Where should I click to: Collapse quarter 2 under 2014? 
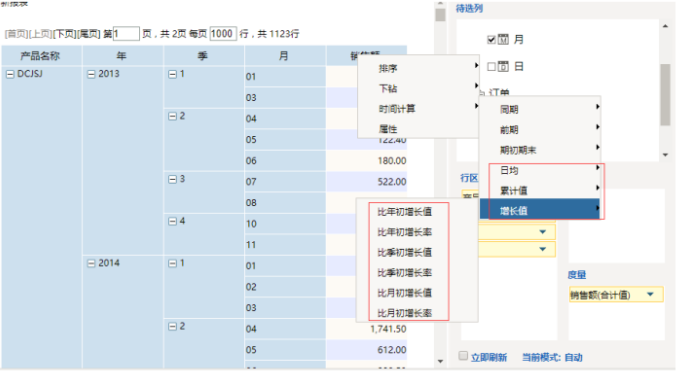click(x=172, y=327)
